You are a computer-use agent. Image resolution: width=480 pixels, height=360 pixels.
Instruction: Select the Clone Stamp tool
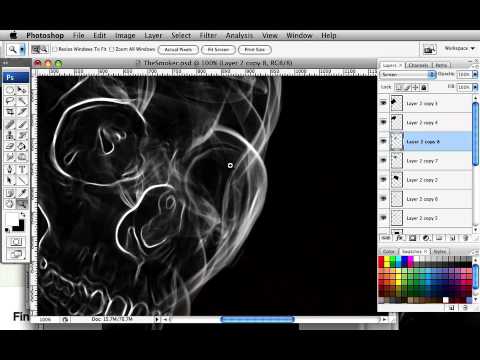tap(10, 135)
